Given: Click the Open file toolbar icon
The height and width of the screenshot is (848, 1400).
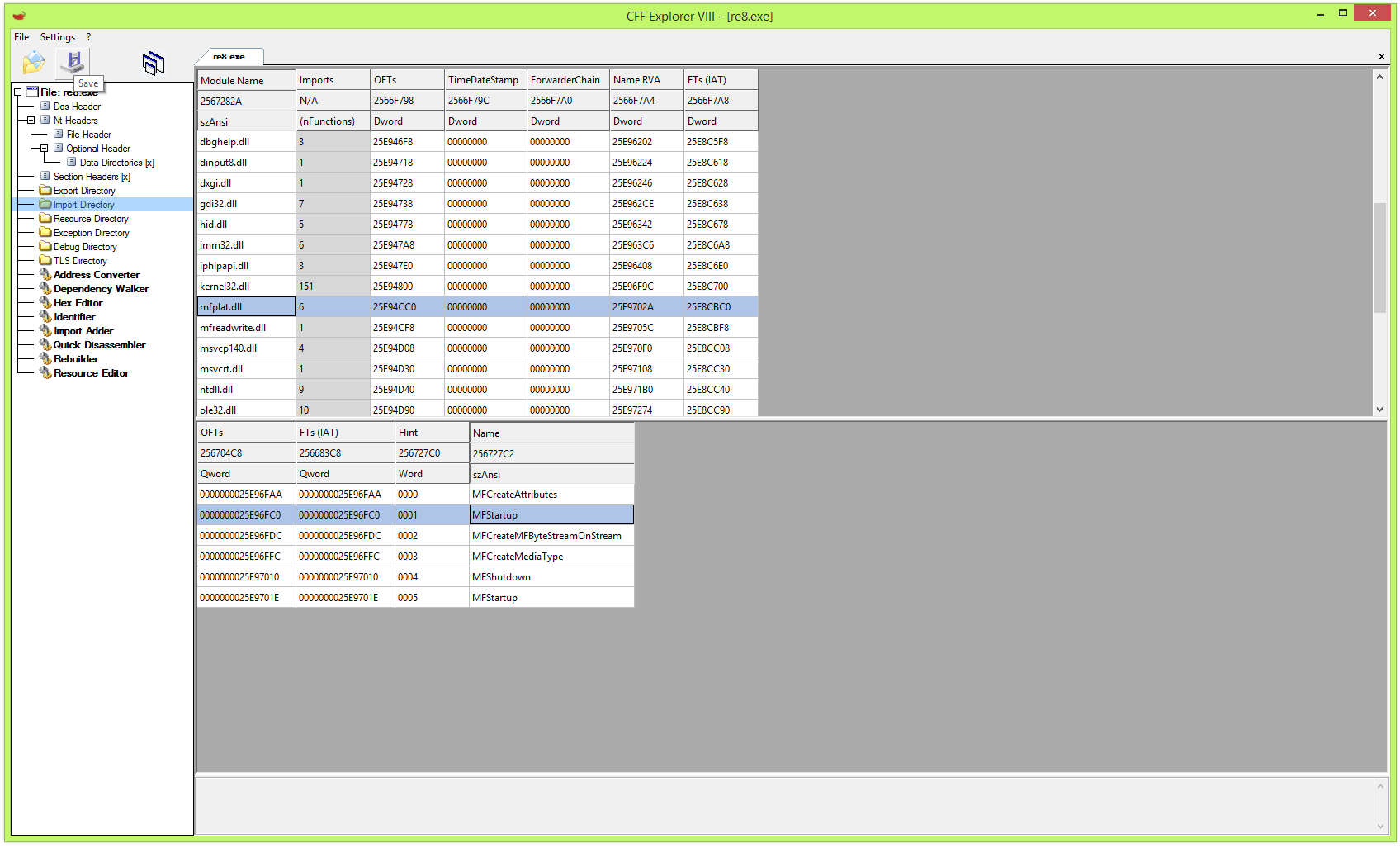Looking at the screenshot, I should (x=33, y=62).
